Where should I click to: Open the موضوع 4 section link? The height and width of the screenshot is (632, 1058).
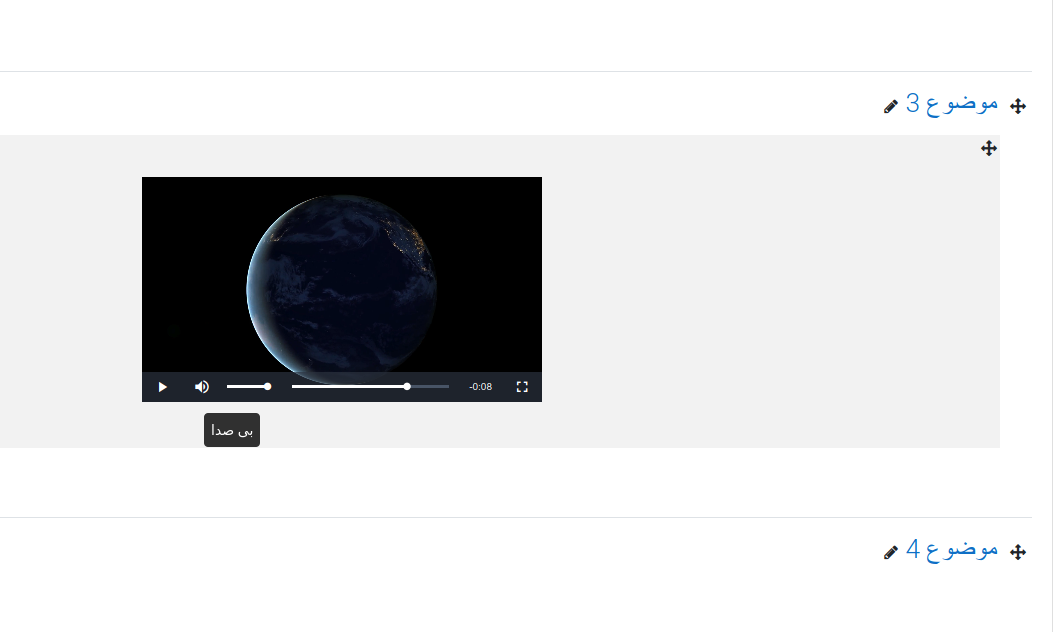pyautogui.click(x=952, y=549)
